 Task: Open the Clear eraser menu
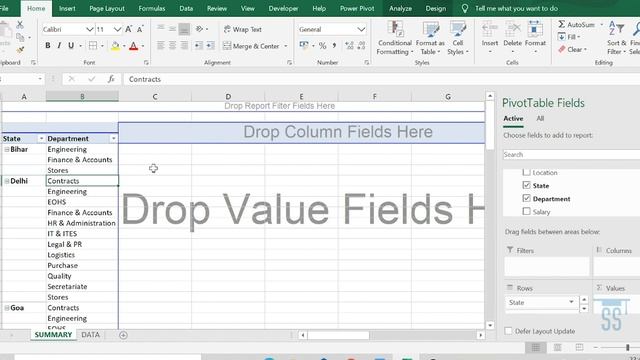click(572, 49)
